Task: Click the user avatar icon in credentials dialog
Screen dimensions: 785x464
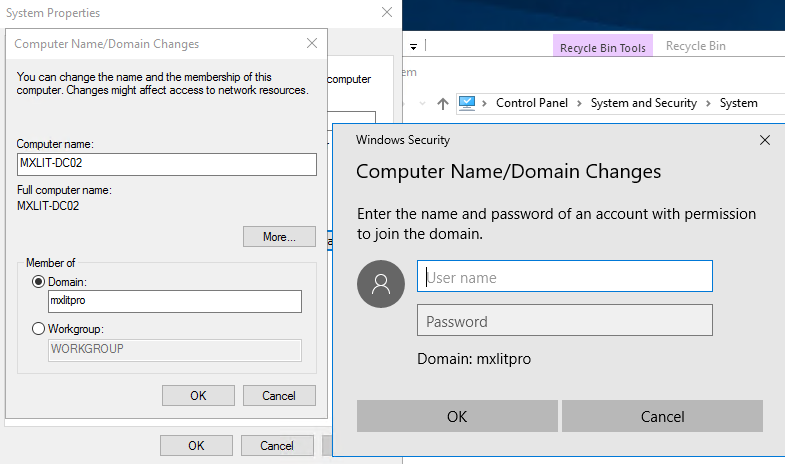Action: tap(381, 285)
